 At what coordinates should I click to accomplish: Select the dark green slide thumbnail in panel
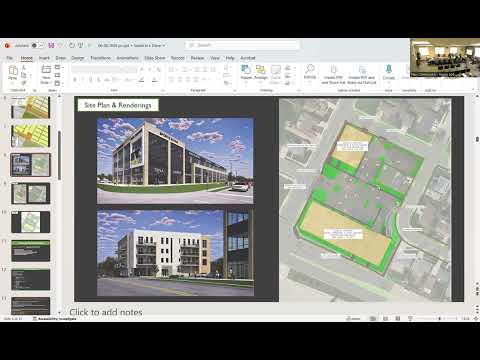click(30, 250)
